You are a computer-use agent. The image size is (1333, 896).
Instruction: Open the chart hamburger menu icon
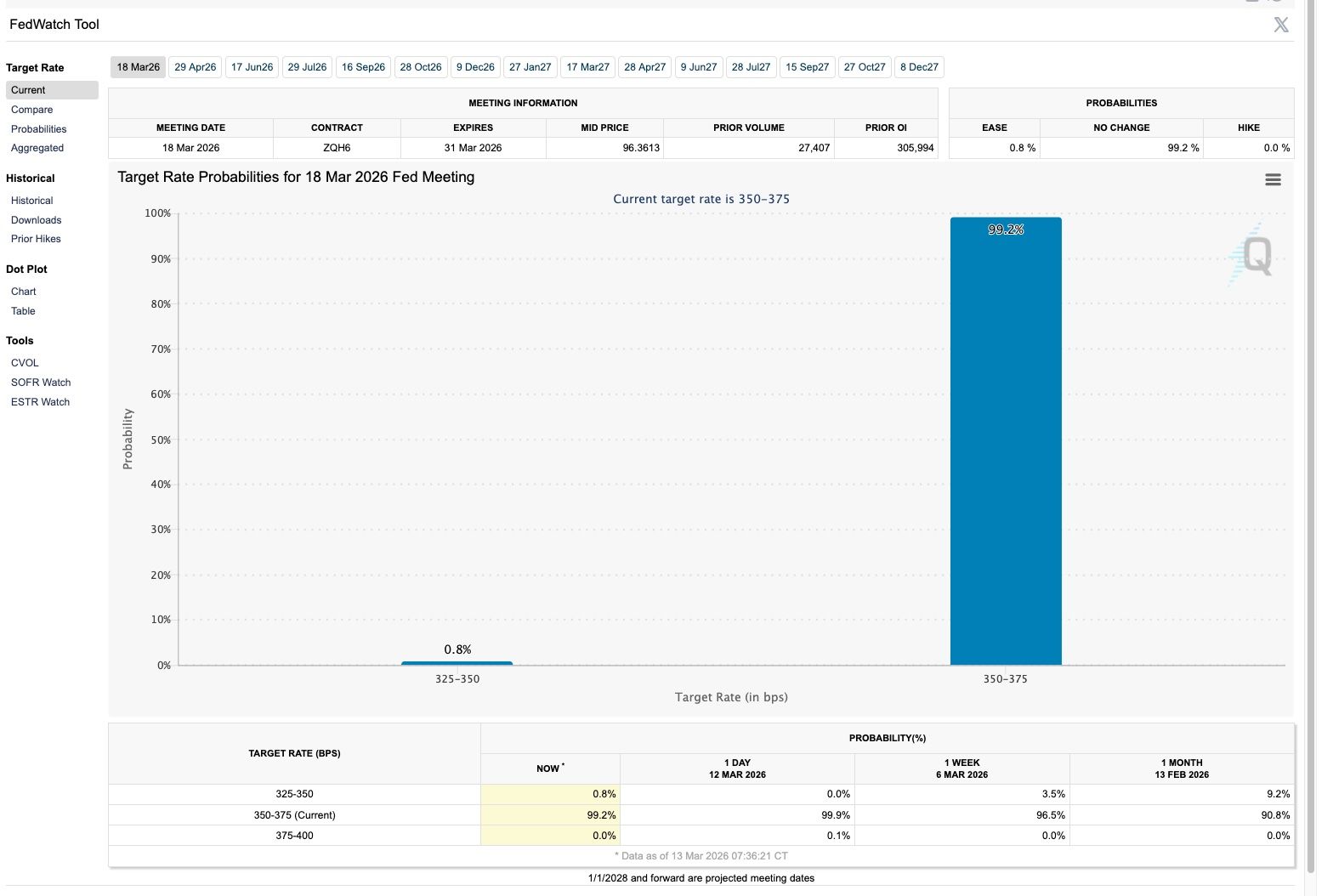(1273, 179)
